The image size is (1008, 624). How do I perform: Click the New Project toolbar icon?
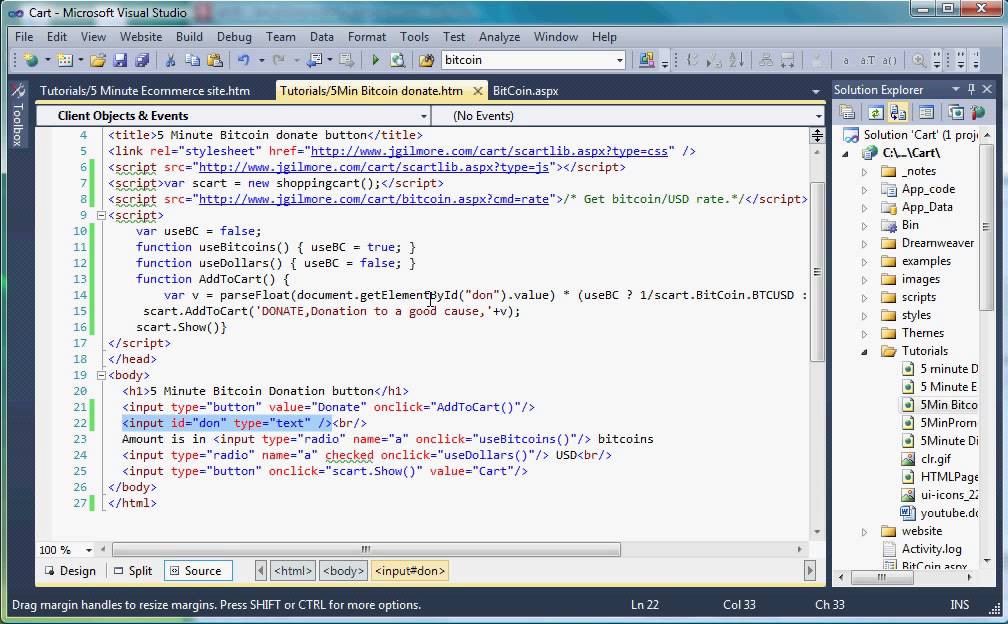tap(30, 60)
